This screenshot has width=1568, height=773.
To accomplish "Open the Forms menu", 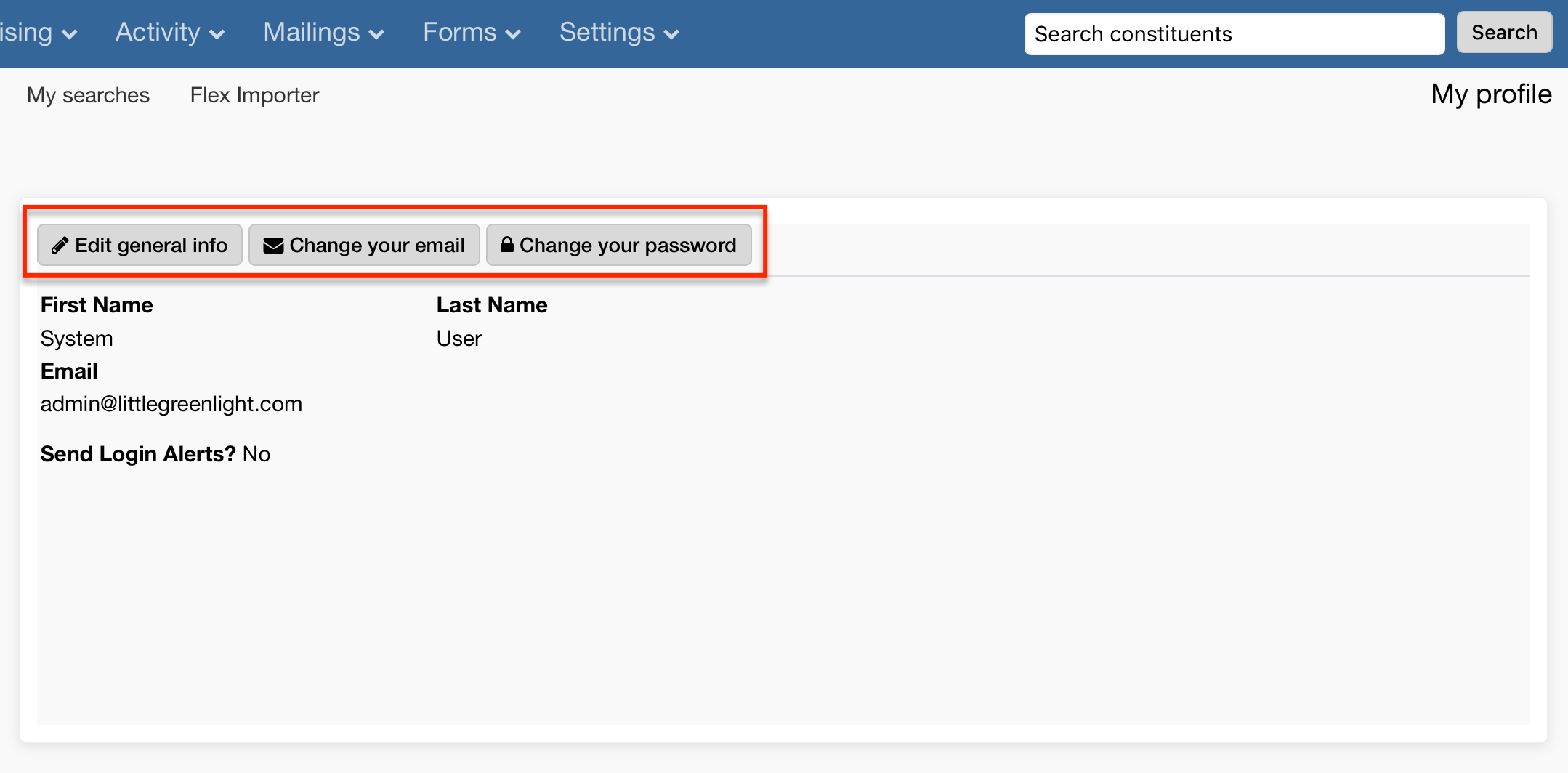I will (472, 33).
